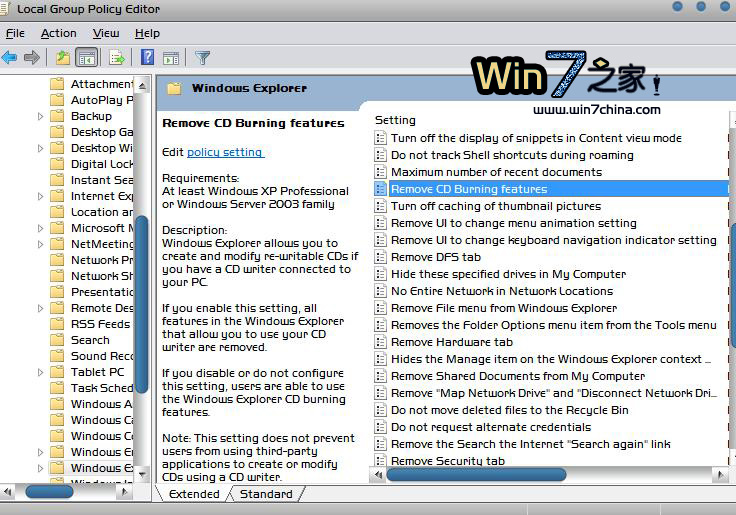Click policy icon for Remove Hardware tab

380,342
